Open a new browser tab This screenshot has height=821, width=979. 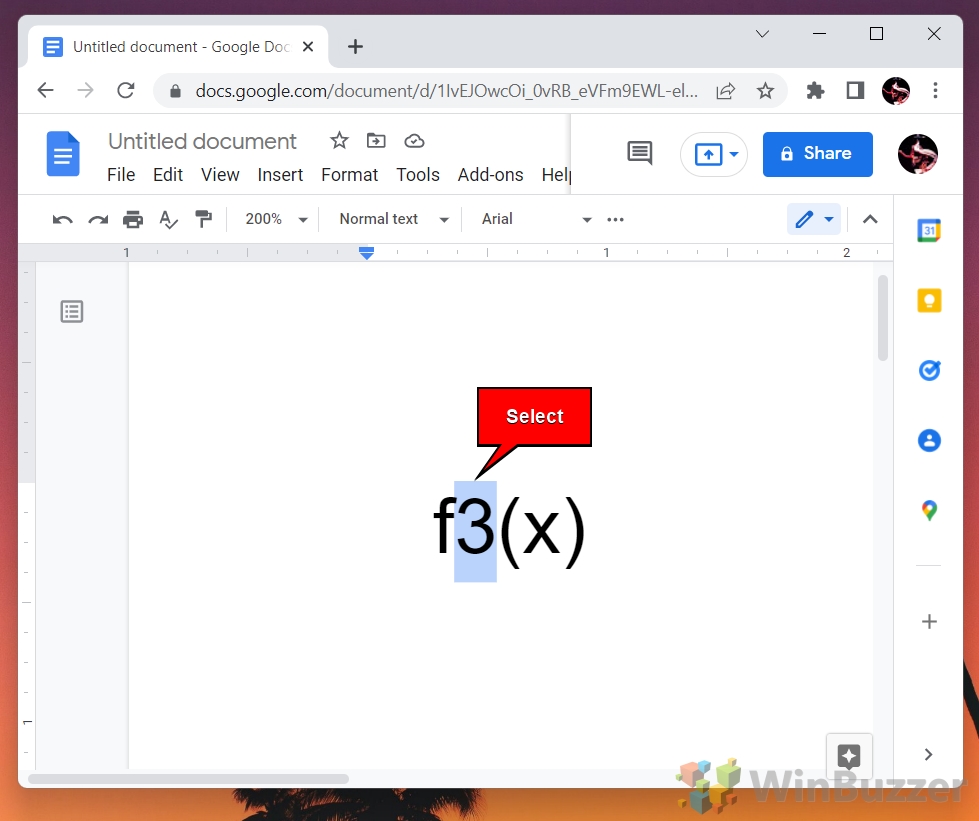click(x=355, y=47)
